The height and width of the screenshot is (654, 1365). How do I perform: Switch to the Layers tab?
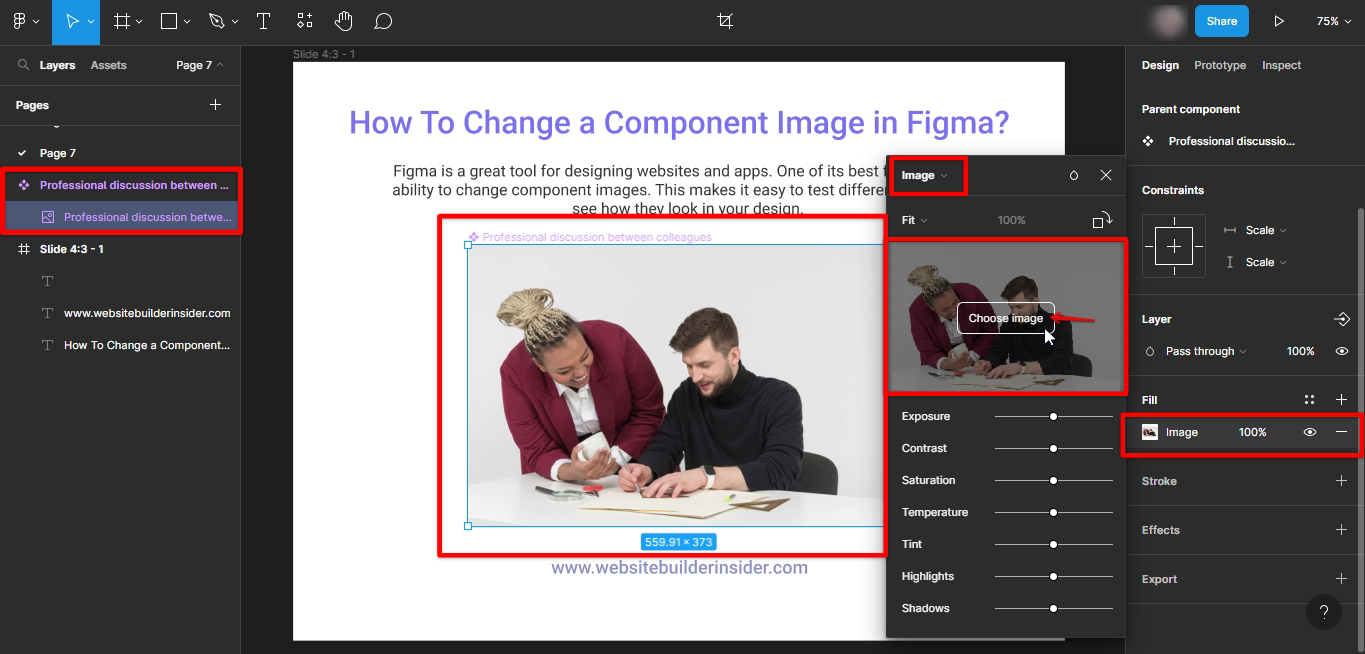point(57,65)
